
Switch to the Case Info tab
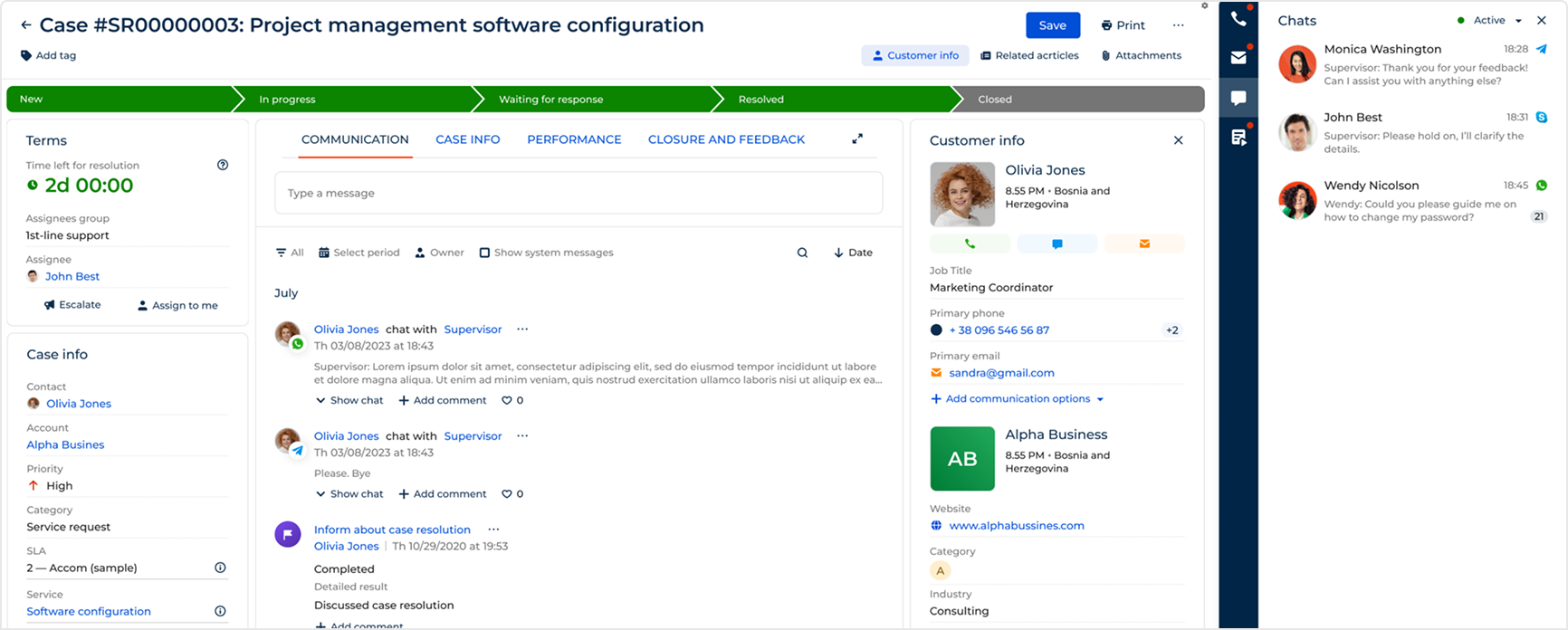(x=467, y=139)
